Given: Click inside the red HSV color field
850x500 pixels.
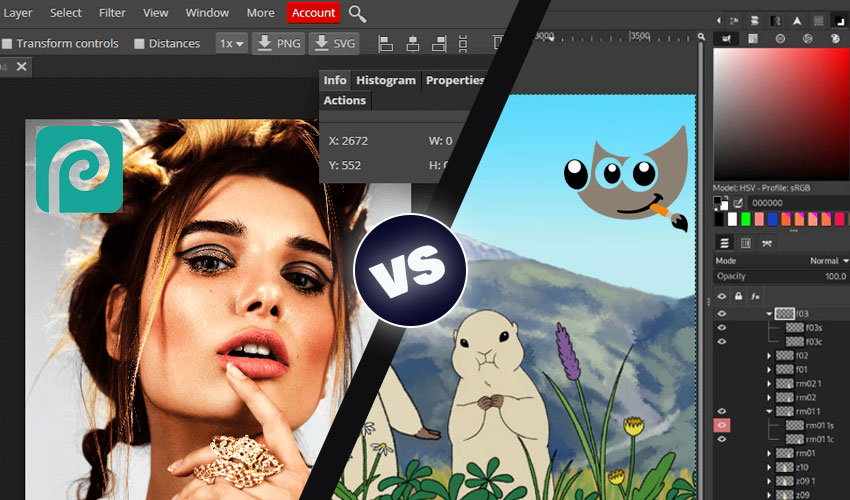Looking at the screenshot, I should pos(781,114).
